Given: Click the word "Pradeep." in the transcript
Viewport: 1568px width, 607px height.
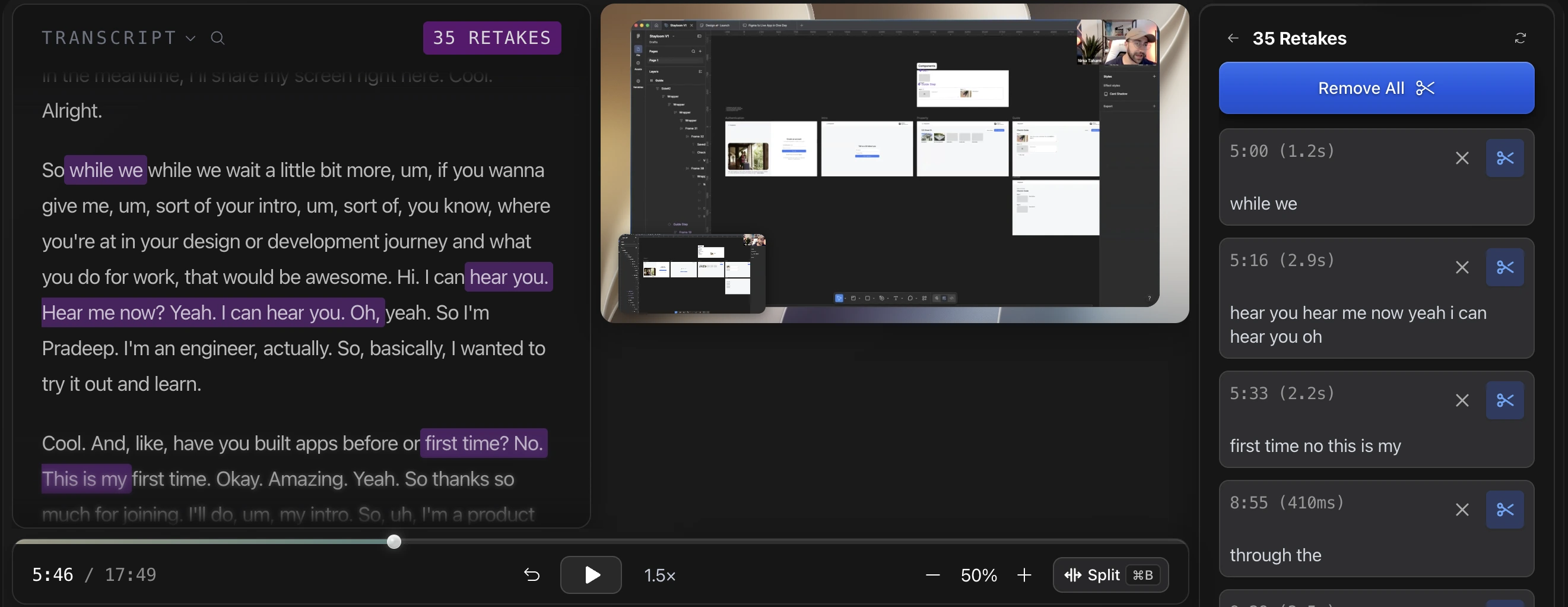Looking at the screenshot, I should tap(80, 349).
